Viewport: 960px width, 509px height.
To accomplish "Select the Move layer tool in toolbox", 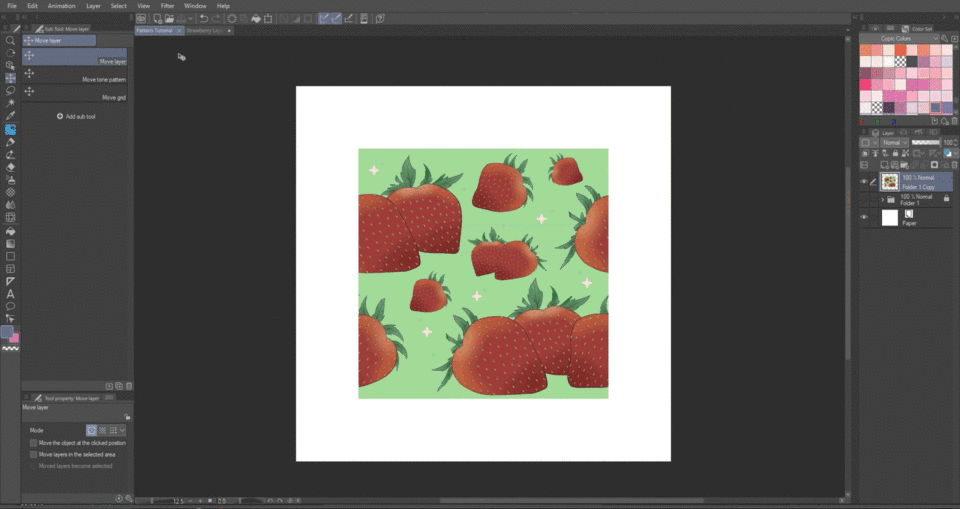I will (x=10, y=78).
